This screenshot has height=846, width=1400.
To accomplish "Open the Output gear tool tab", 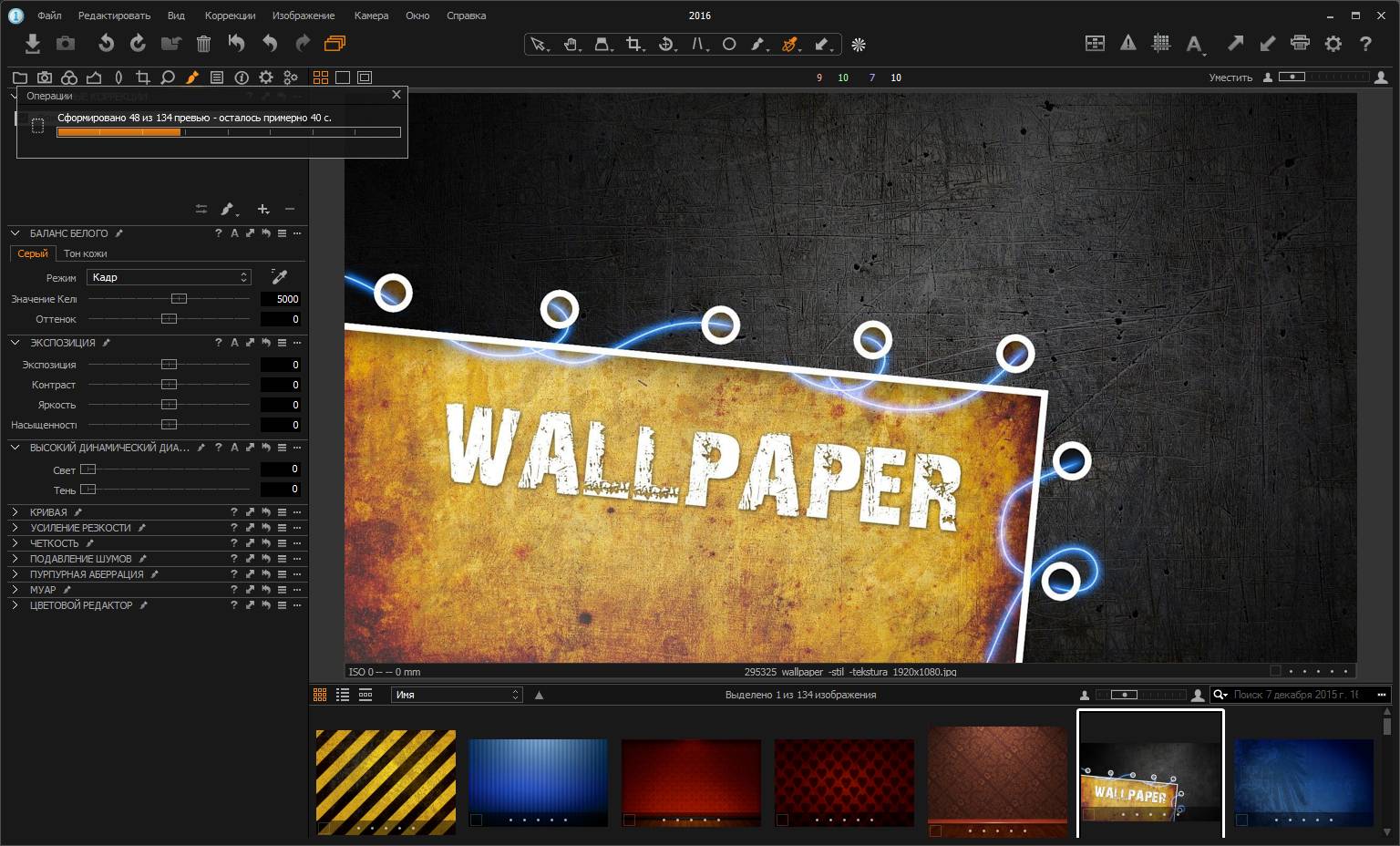I will coord(266,77).
